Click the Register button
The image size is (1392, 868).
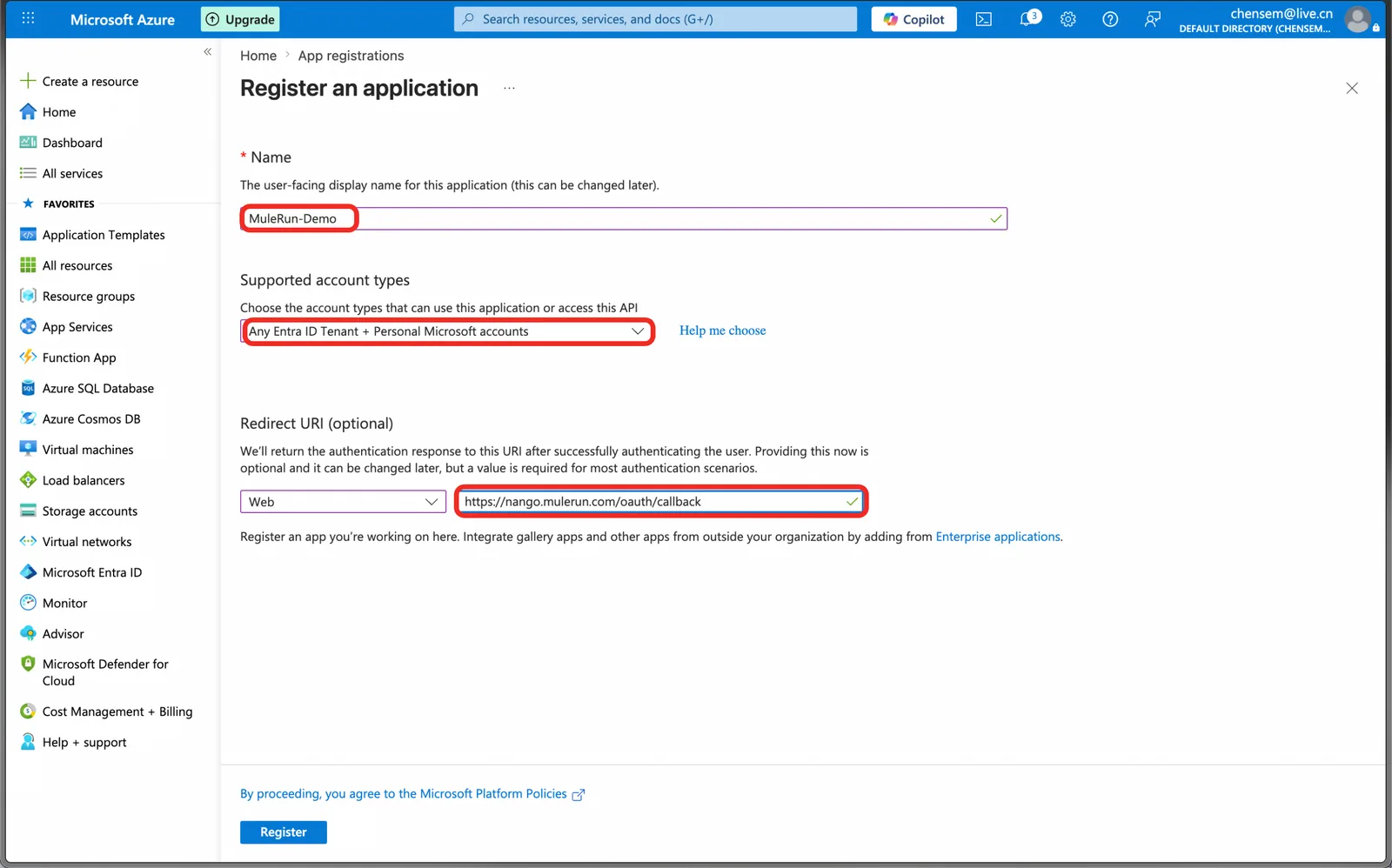coord(284,832)
